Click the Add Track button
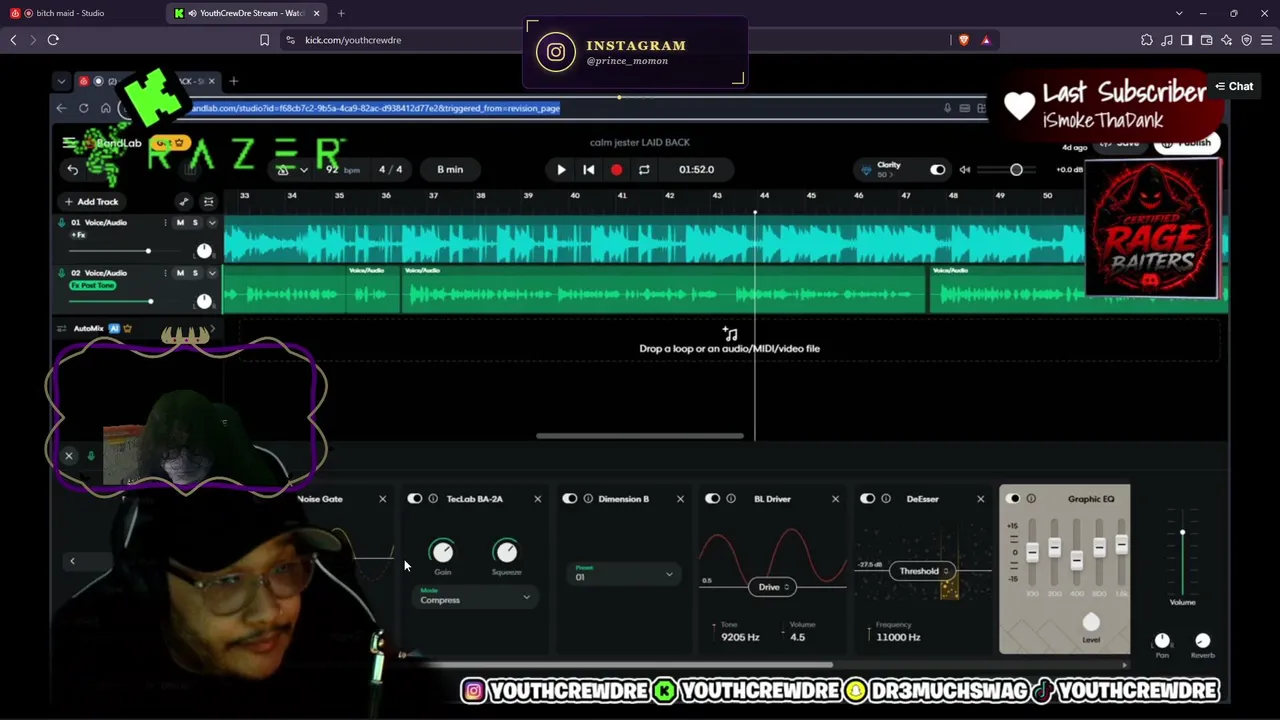The height and width of the screenshot is (720, 1280). pos(91,202)
